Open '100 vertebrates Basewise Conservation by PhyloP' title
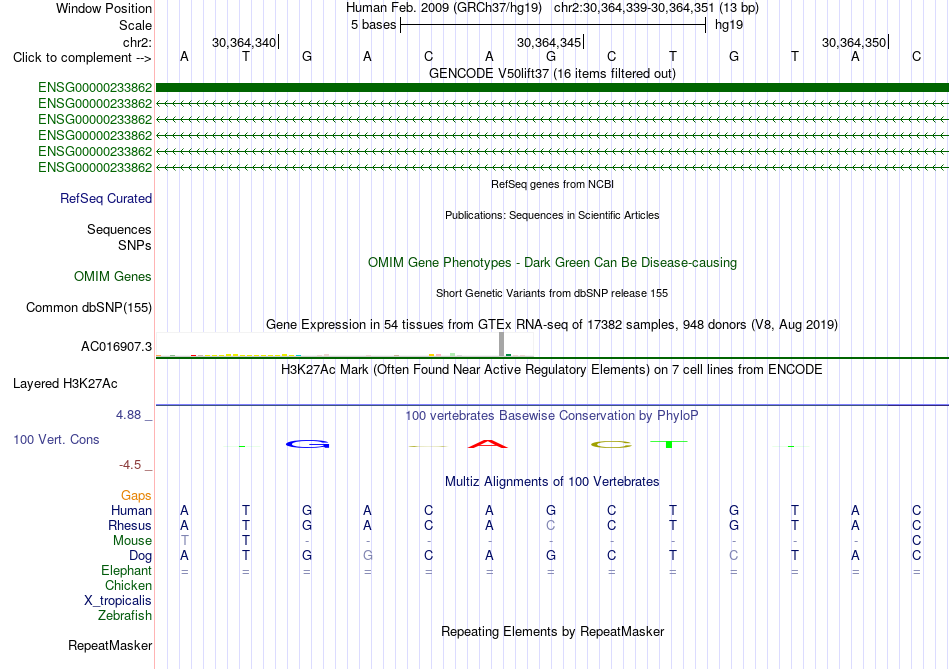The height and width of the screenshot is (669, 950). click(551, 416)
